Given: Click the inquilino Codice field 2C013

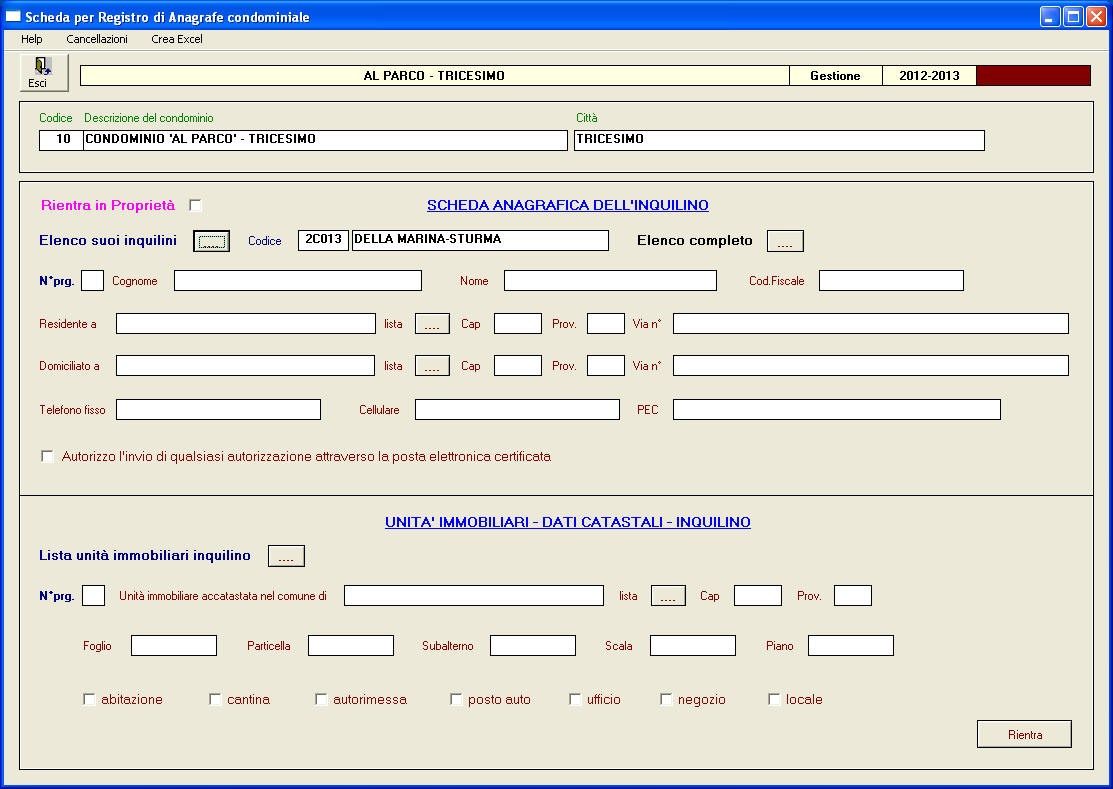Looking at the screenshot, I should 324,241.
